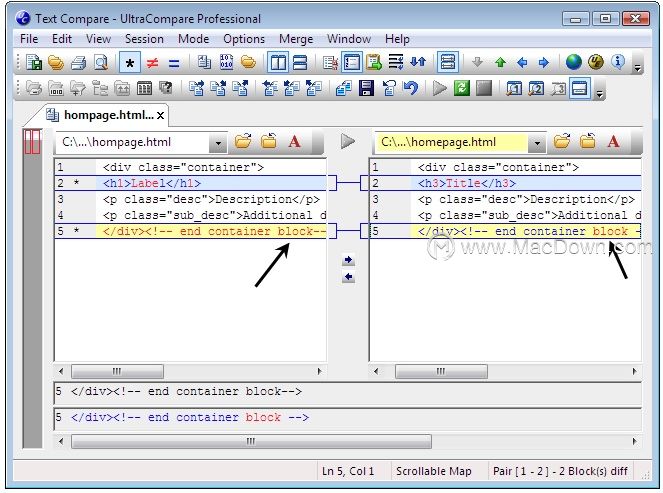Click left pane open file folder icon

(x=243, y=141)
